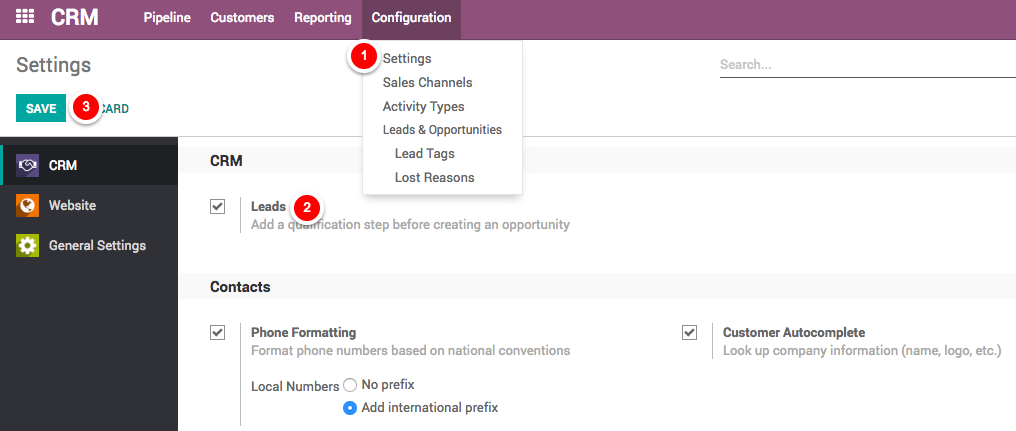Focus the settings Search field

pyautogui.click(x=866, y=65)
